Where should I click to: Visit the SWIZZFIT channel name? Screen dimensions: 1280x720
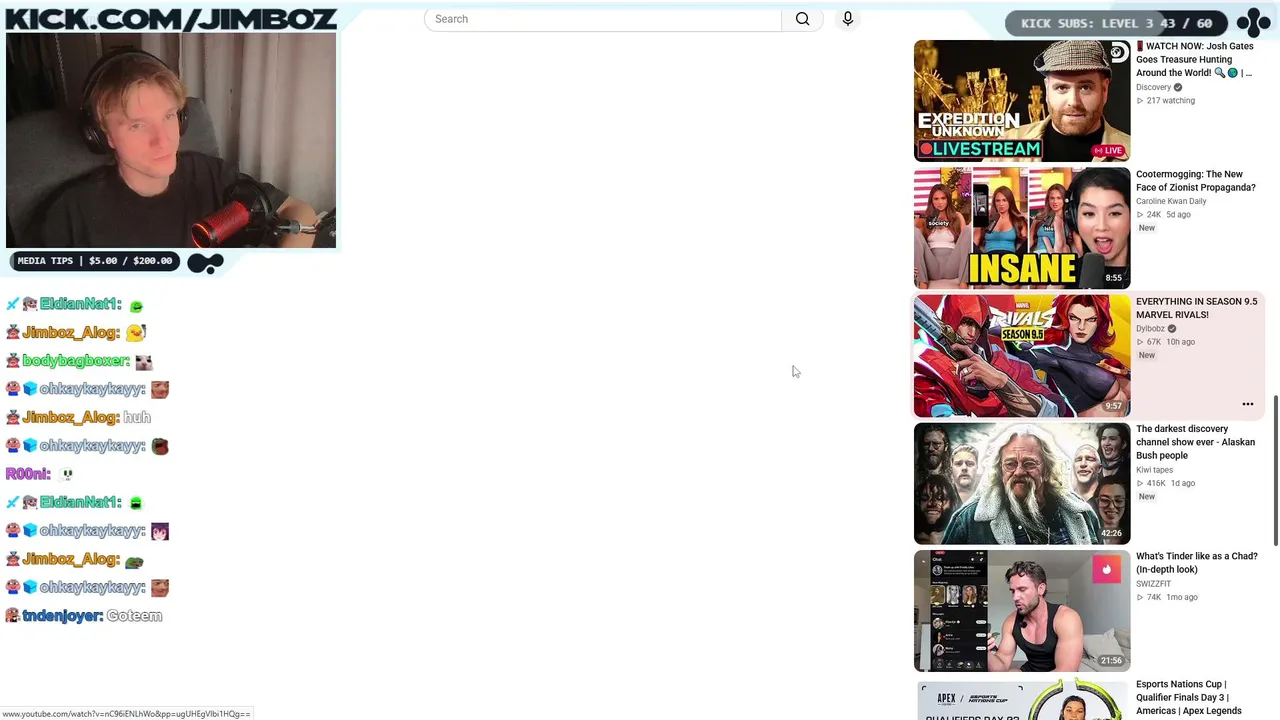1153,584
